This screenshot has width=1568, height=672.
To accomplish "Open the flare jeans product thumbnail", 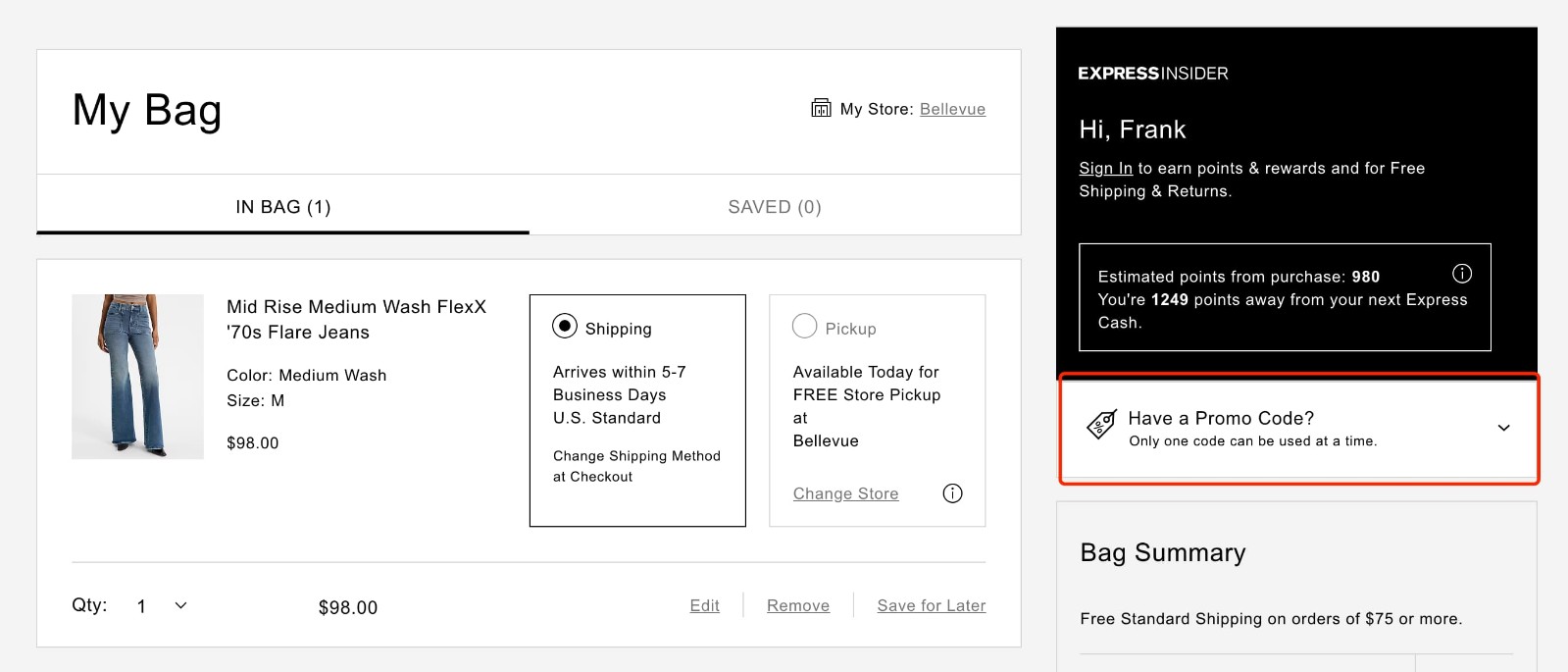I will (137, 377).
